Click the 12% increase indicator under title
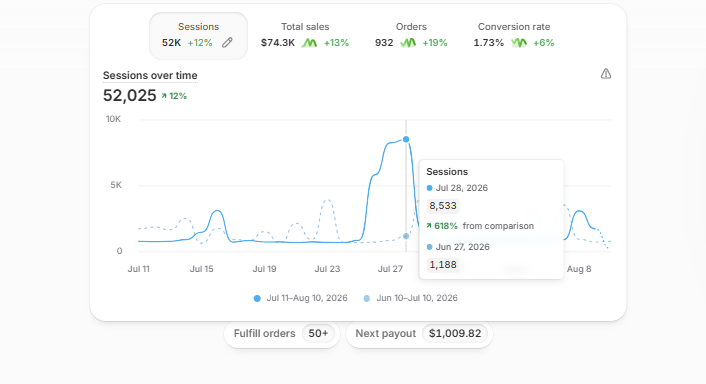This screenshot has height=384, width=706. tap(174, 96)
